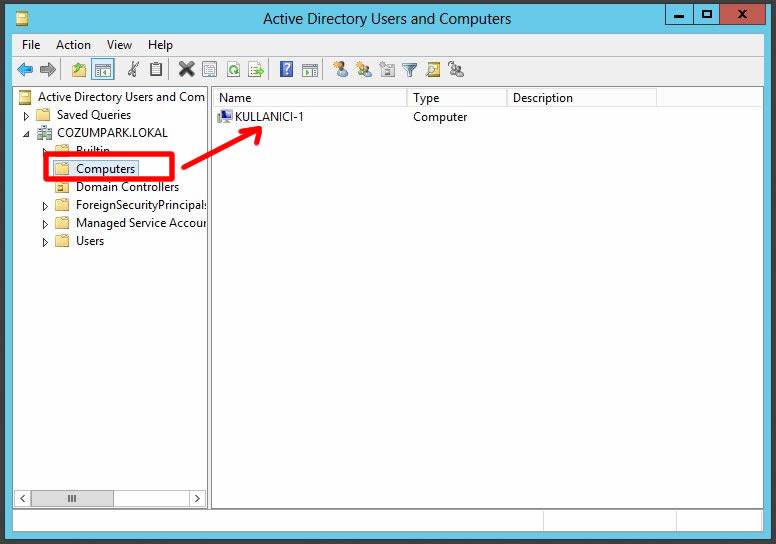The width and height of the screenshot is (776, 544).
Task: Click the Cut scissors toolbar icon
Action: [133, 69]
